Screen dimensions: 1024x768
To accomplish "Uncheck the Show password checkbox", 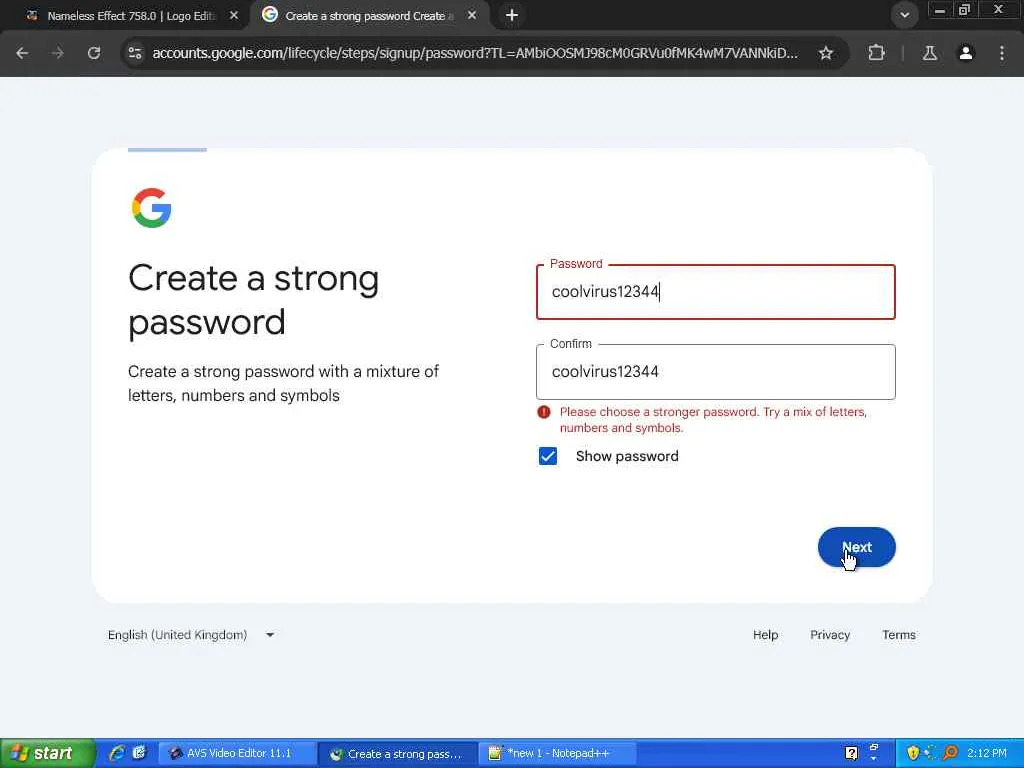I will coord(548,456).
